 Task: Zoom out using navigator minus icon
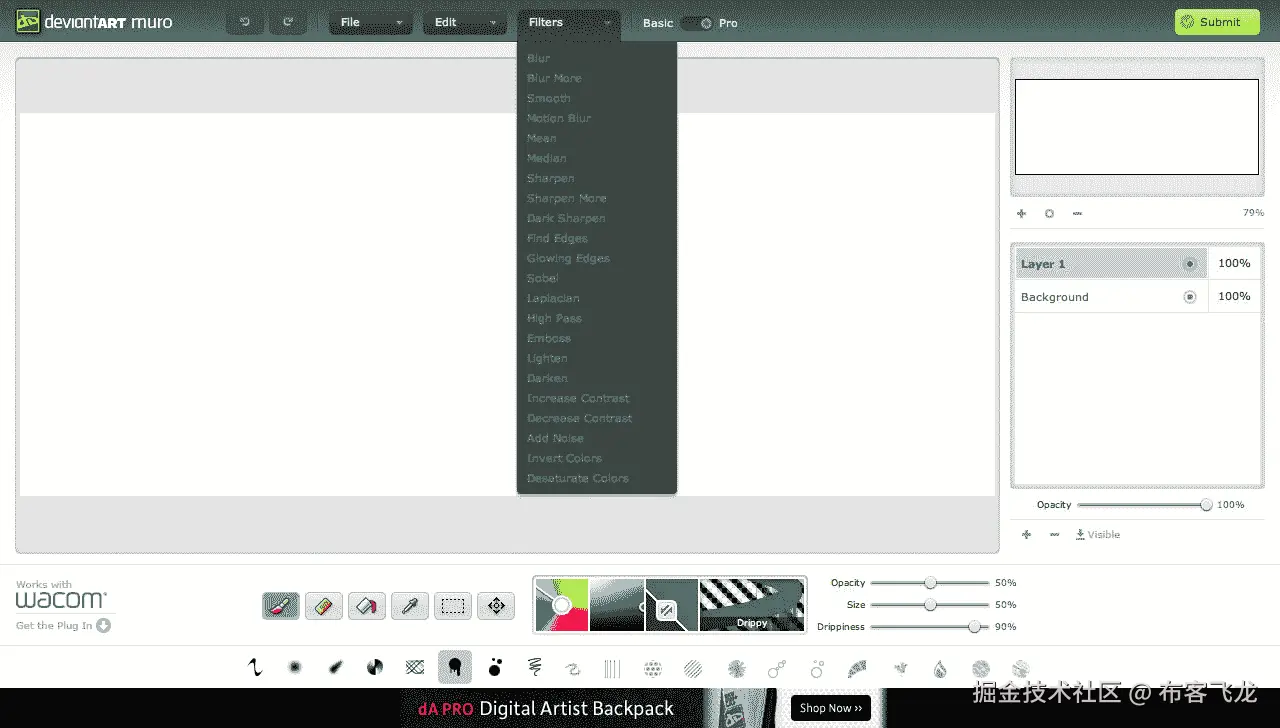tap(1077, 213)
